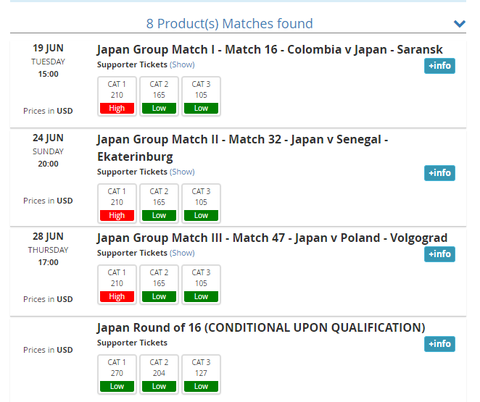Viewport: 480px width, 402px height.
Task: Select CAT 2 204 Round of 16 ticket
Action: click(x=159, y=374)
